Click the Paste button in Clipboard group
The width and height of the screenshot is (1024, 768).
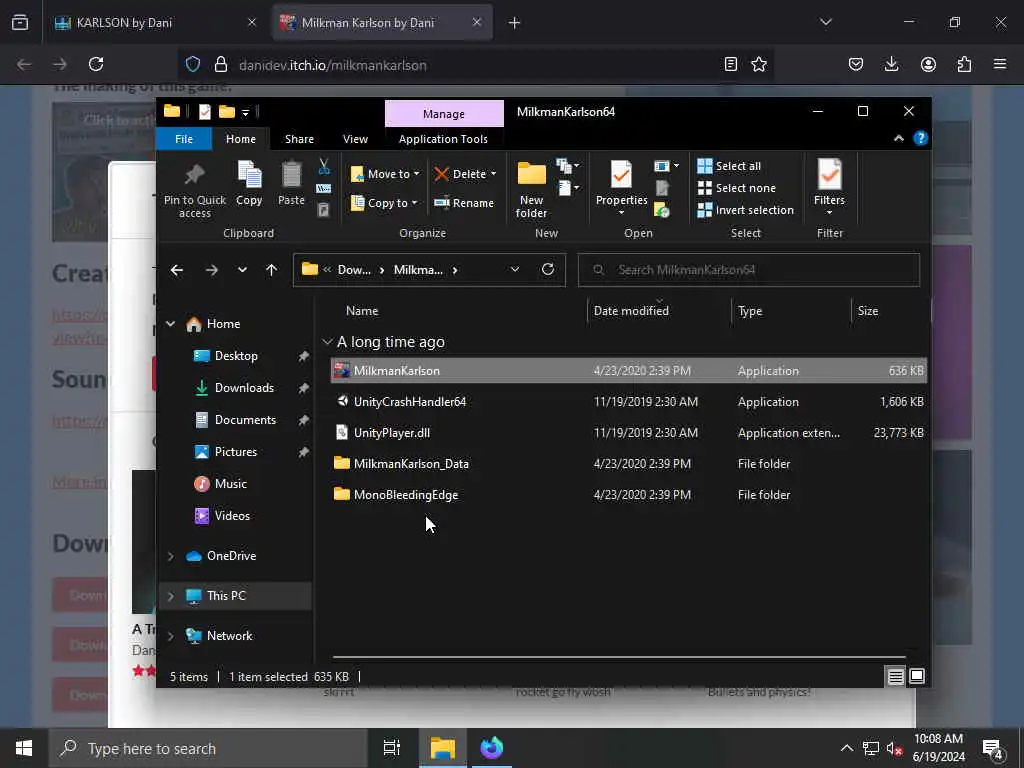[291, 184]
